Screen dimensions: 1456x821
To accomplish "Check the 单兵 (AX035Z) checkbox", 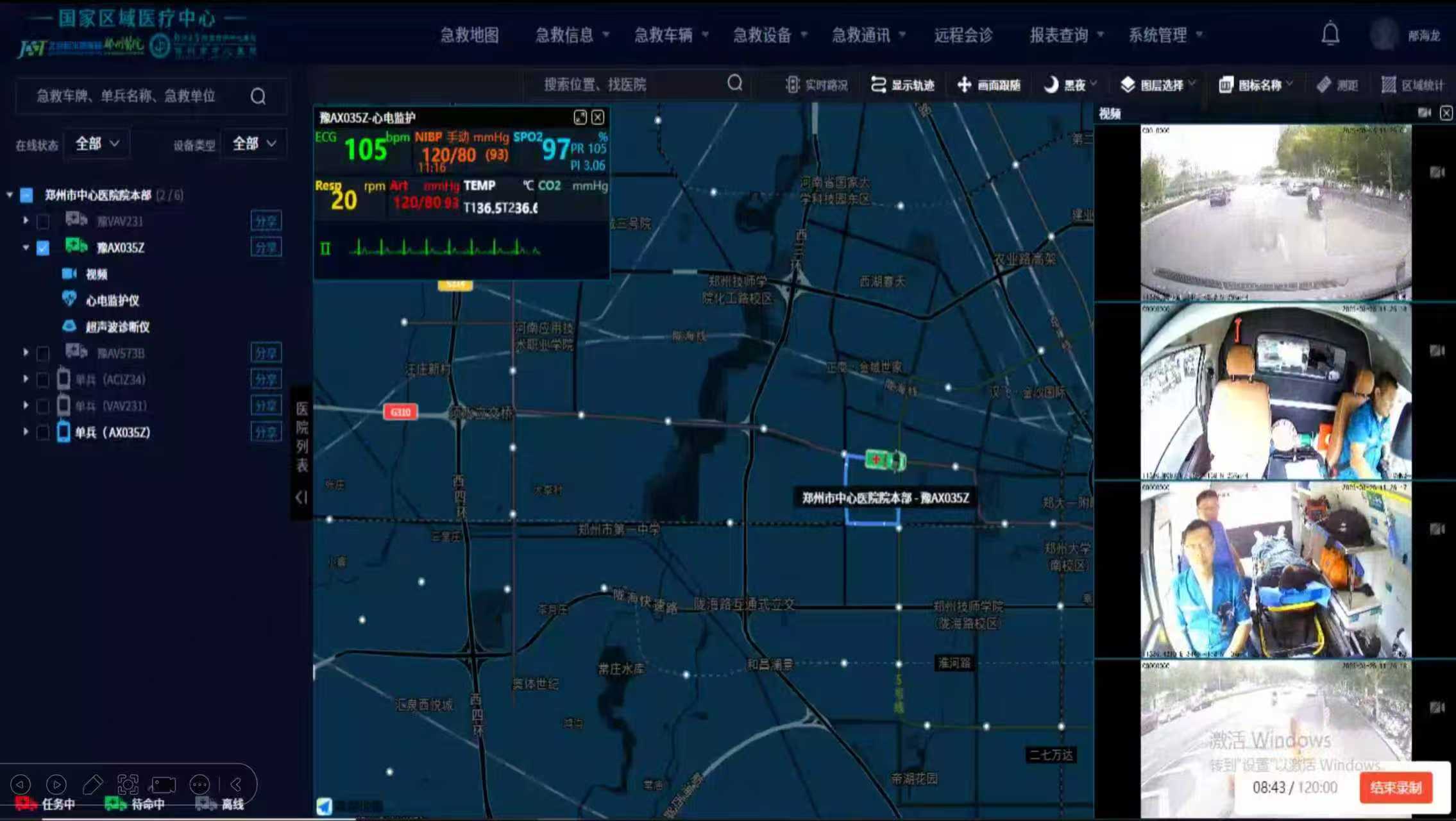I will (43, 433).
